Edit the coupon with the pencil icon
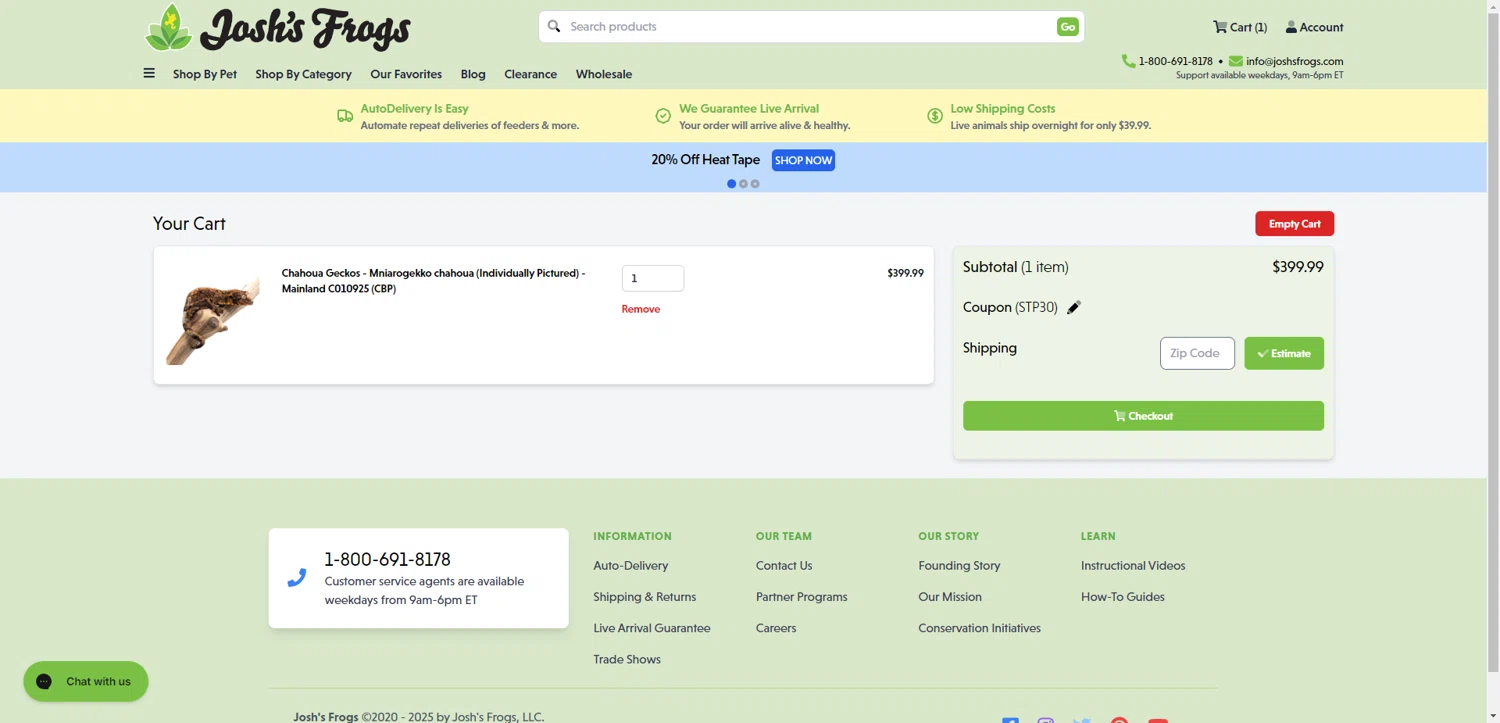Viewport: 1500px width, 723px height. coord(1074,308)
